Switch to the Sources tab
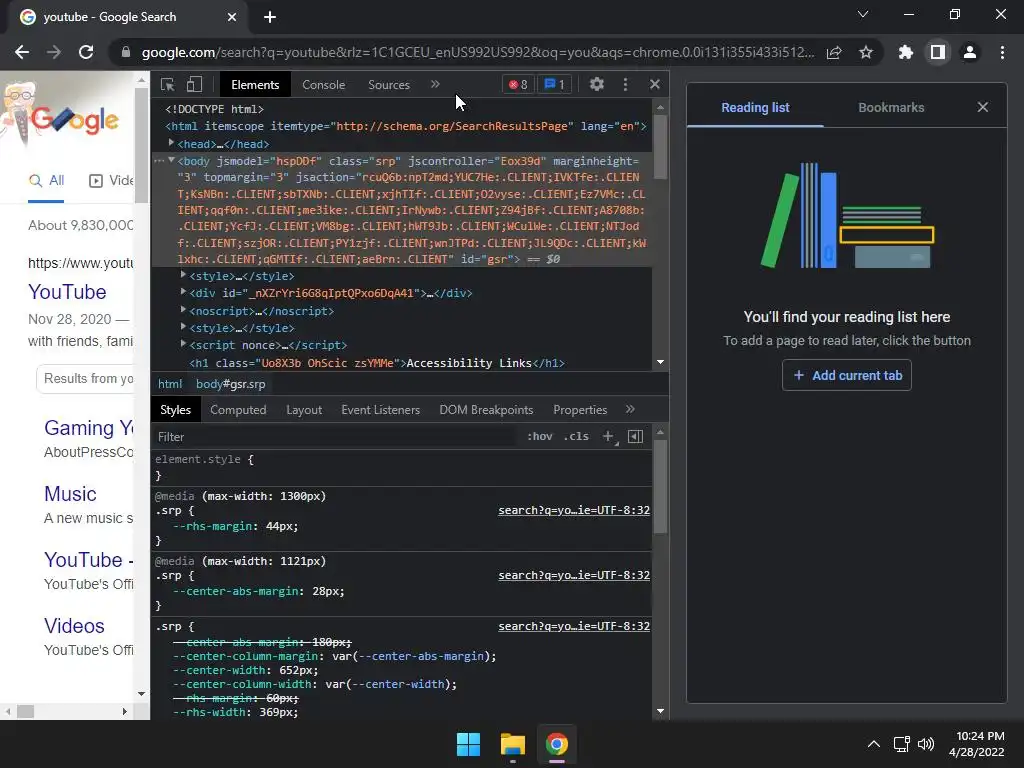The height and width of the screenshot is (768, 1024). (x=389, y=84)
